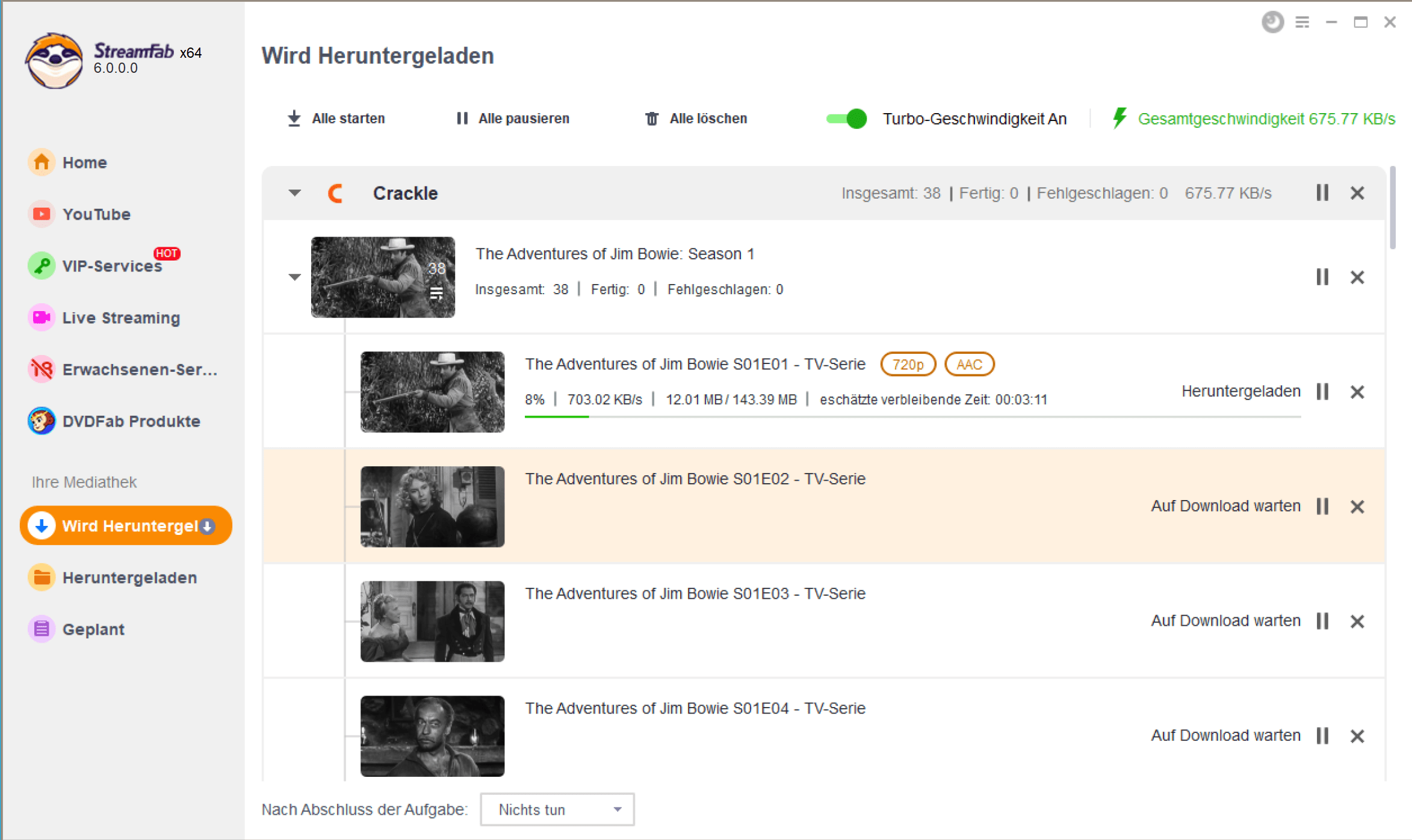Image resolution: width=1412 pixels, height=840 pixels.
Task: Select Wird Heruntergeladen in library
Action: [126, 526]
